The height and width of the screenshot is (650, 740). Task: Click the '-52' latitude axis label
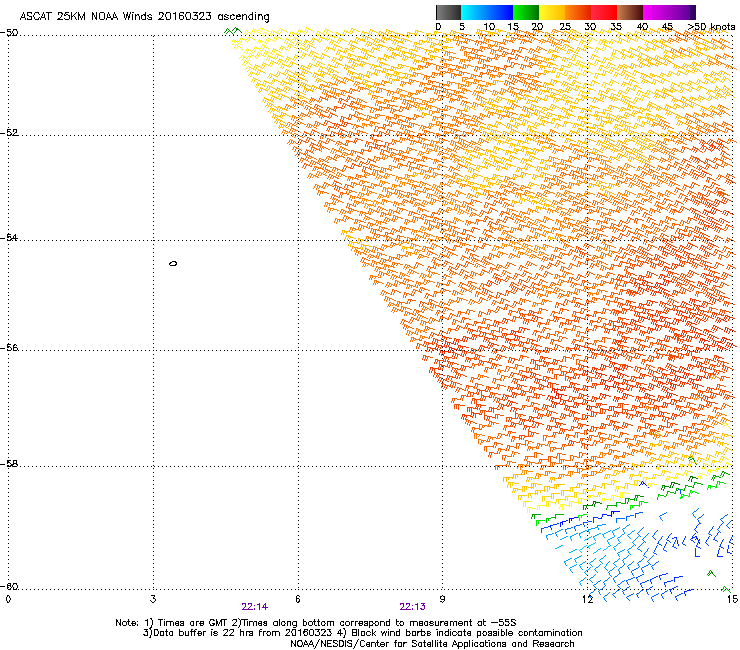(9, 133)
